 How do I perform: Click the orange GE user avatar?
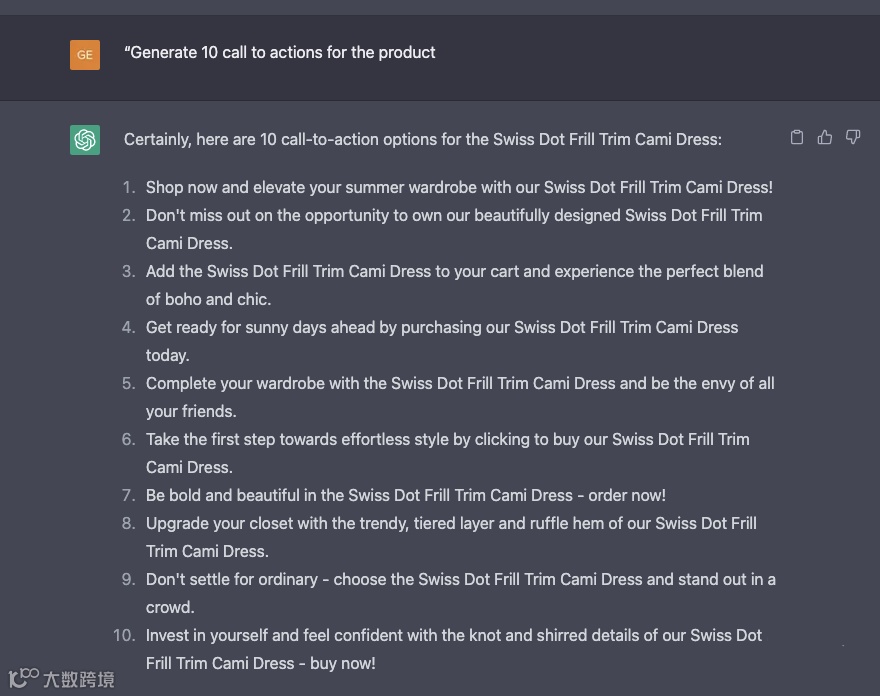pos(85,54)
